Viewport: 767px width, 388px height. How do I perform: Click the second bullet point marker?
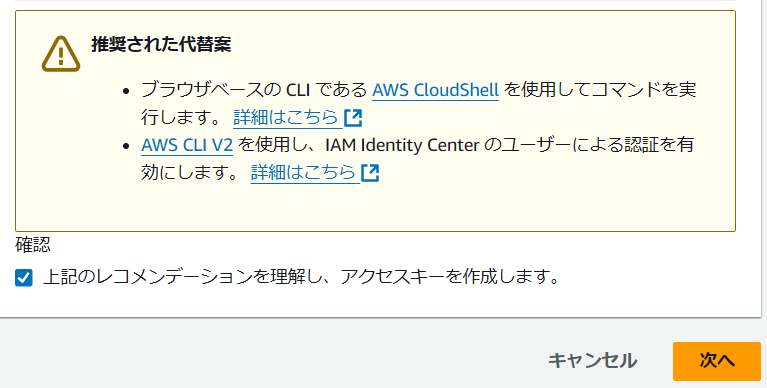[127, 146]
